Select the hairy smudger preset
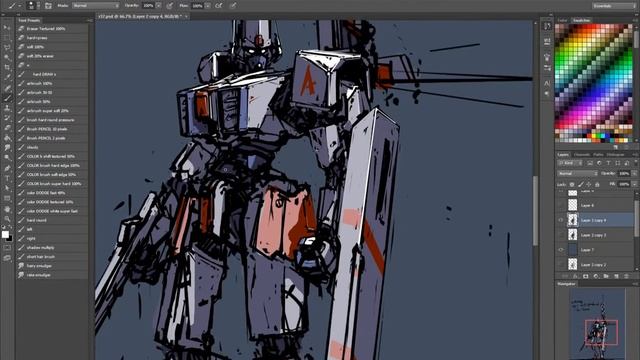 (52, 266)
